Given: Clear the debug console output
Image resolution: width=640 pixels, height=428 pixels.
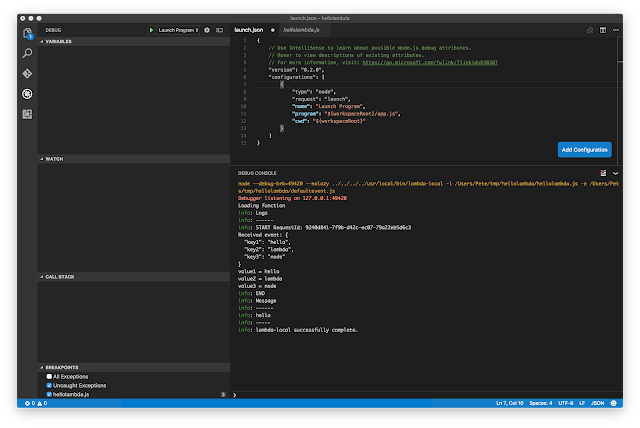Looking at the screenshot, I should [603, 173].
